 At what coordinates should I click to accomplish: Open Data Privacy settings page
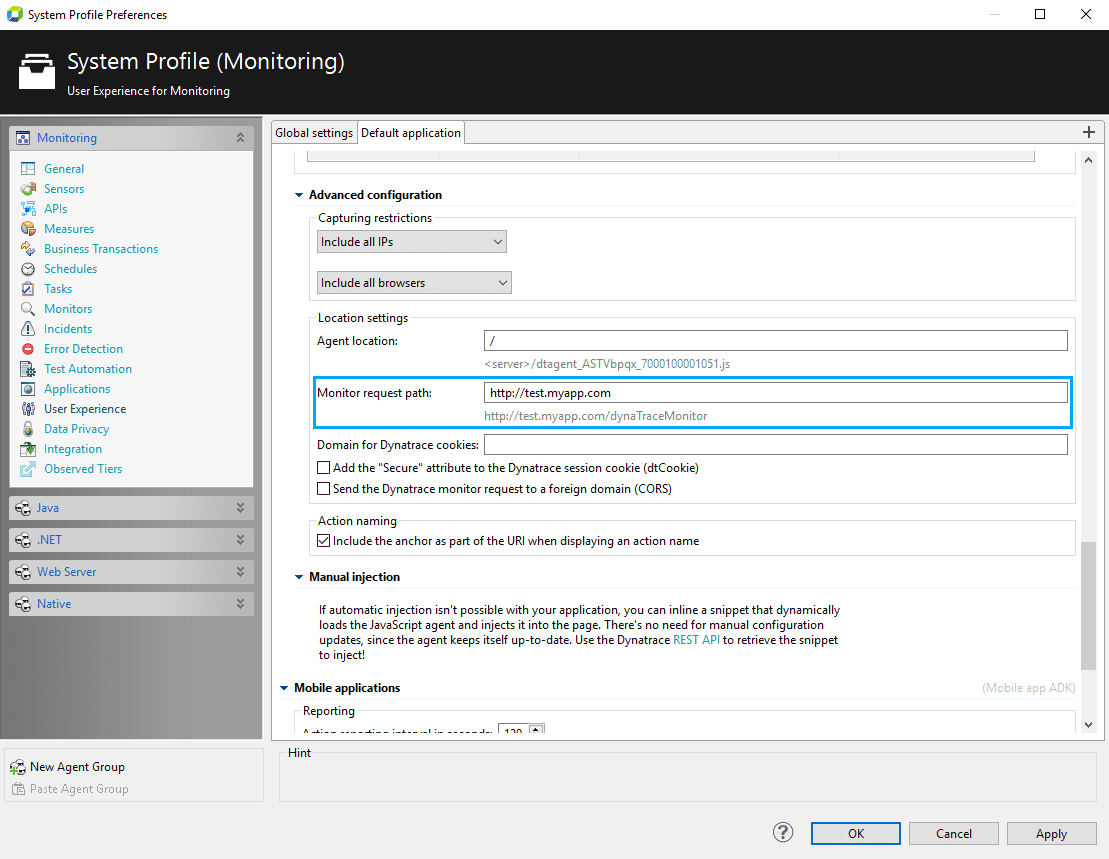coord(76,429)
